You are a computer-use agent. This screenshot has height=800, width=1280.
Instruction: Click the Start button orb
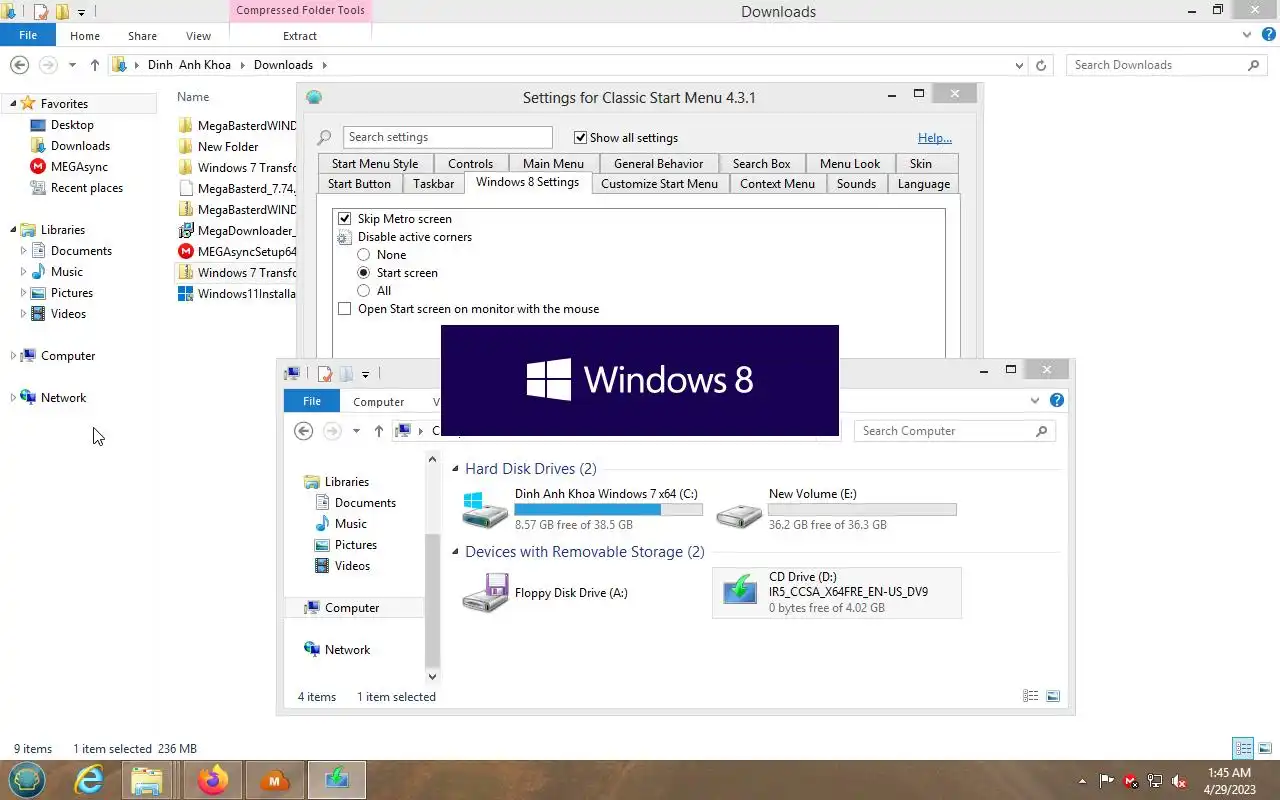point(29,779)
